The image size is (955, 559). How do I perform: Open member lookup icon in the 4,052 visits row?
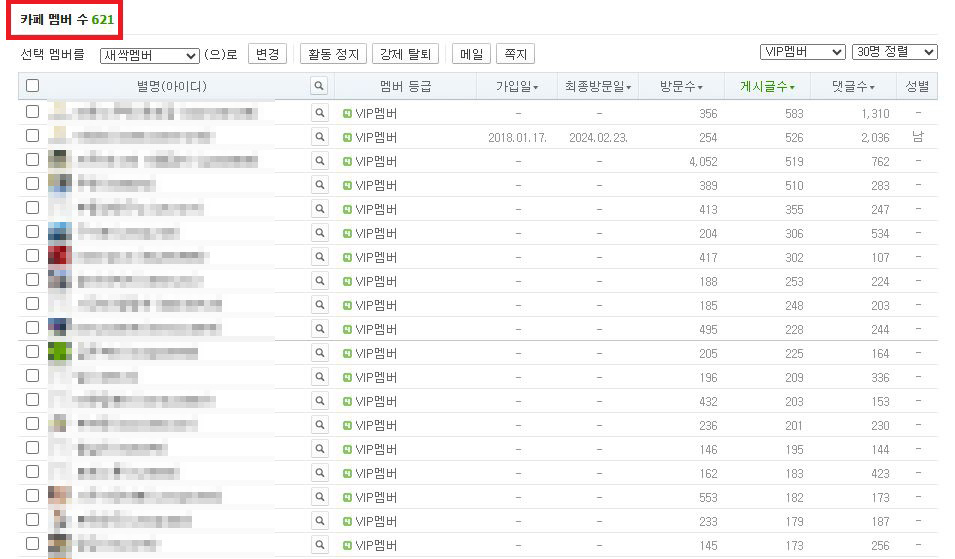coord(319,161)
